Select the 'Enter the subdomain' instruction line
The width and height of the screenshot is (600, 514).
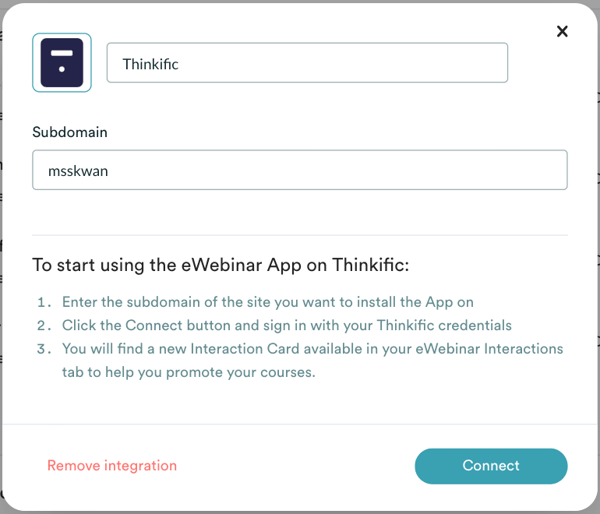coord(267,302)
